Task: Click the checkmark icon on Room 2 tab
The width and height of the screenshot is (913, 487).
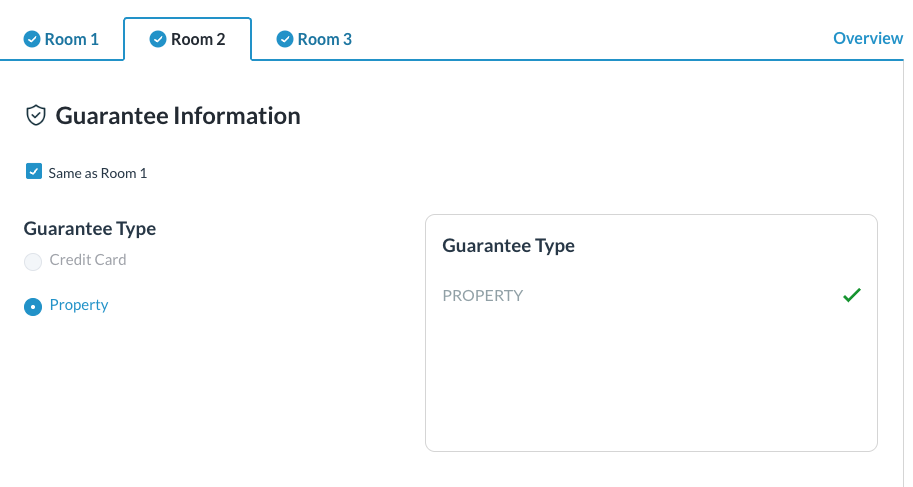Action: click(157, 40)
